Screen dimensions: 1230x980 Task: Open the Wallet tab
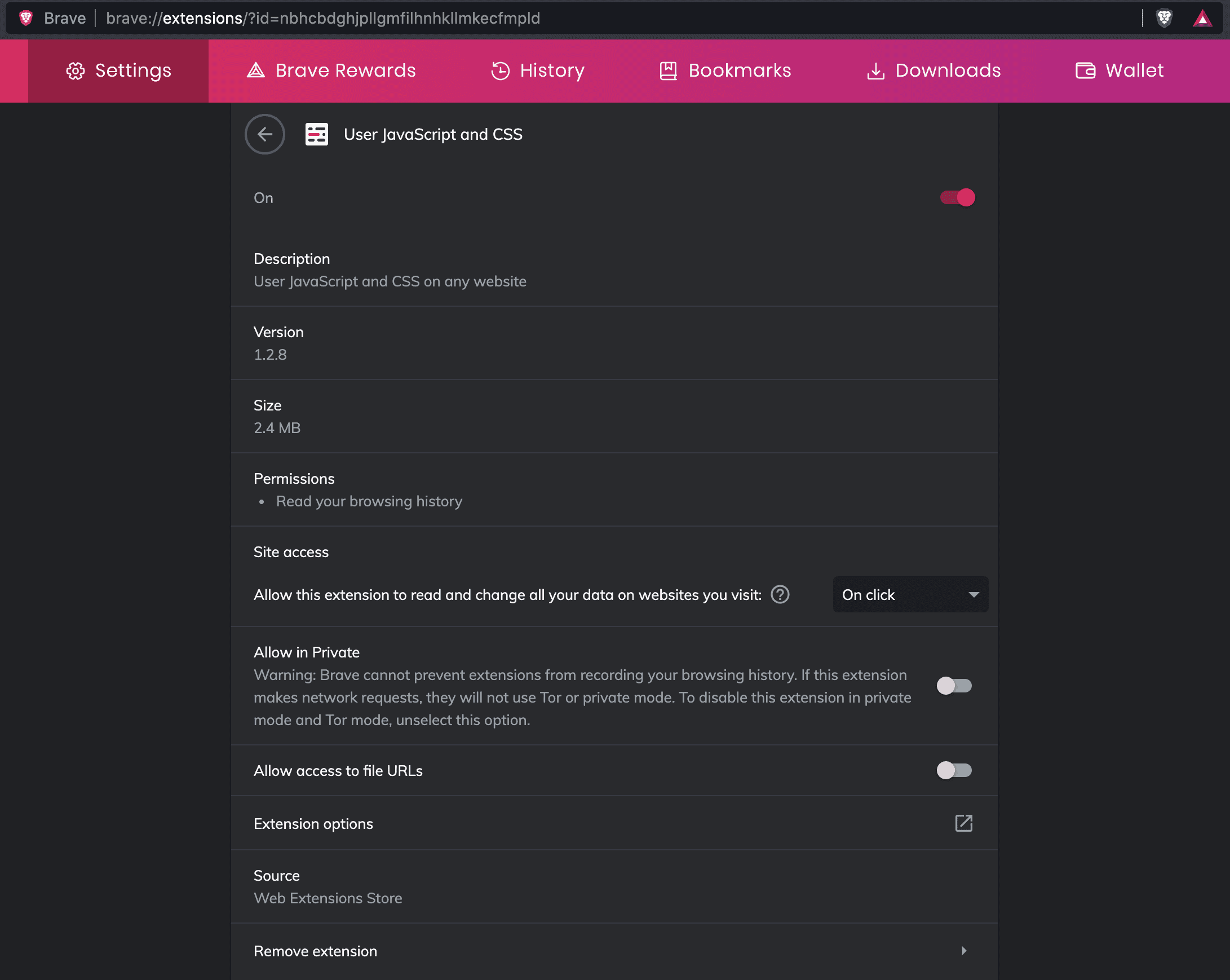[1120, 71]
